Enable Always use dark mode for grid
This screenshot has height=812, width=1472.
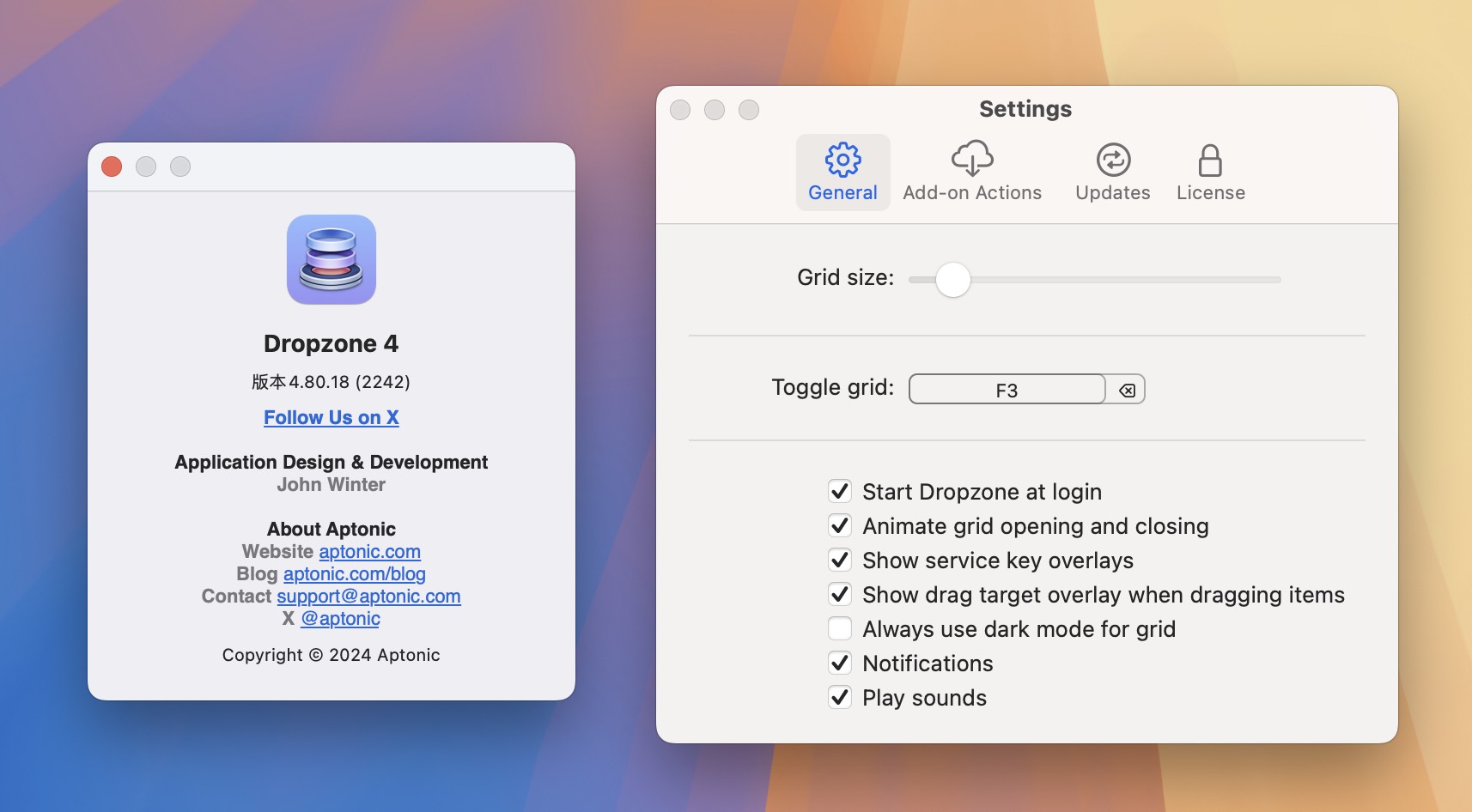[840, 629]
